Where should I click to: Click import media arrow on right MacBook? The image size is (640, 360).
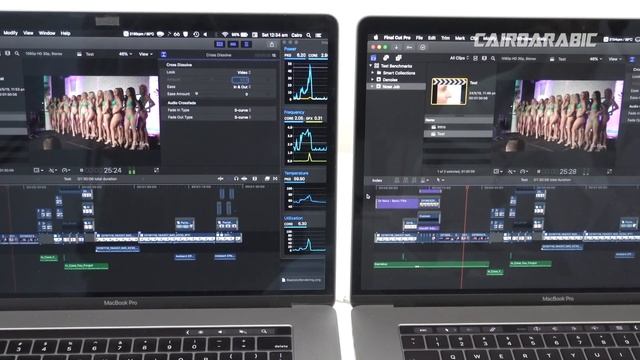click(396, 47)
